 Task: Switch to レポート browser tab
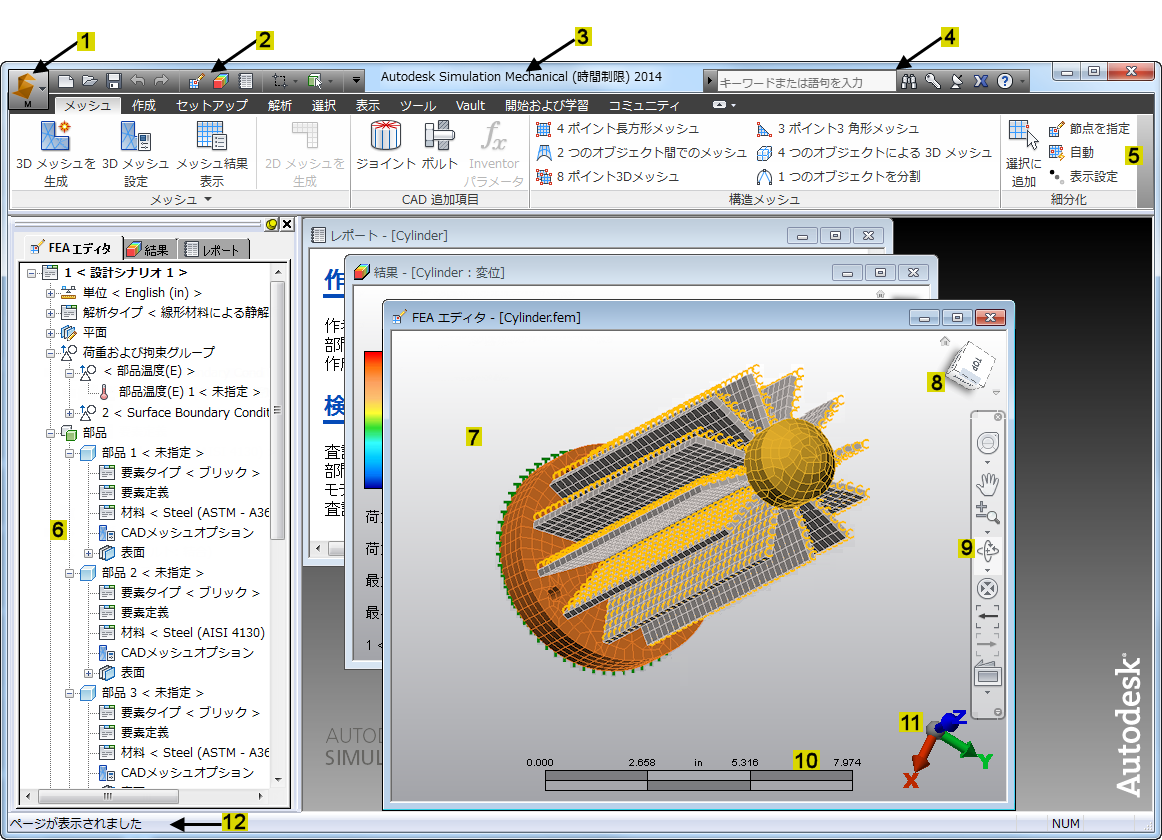(213, 250)
